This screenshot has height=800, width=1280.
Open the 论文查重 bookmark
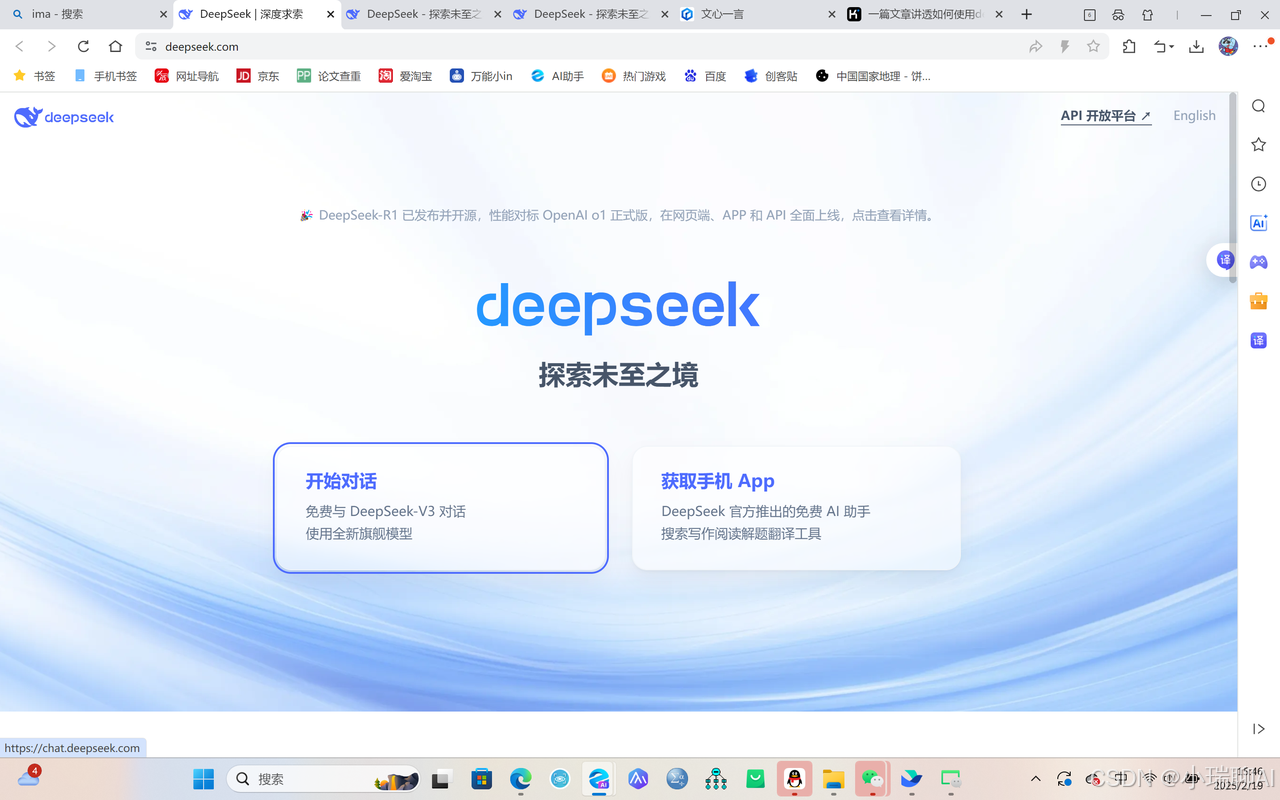pos(329,76)
